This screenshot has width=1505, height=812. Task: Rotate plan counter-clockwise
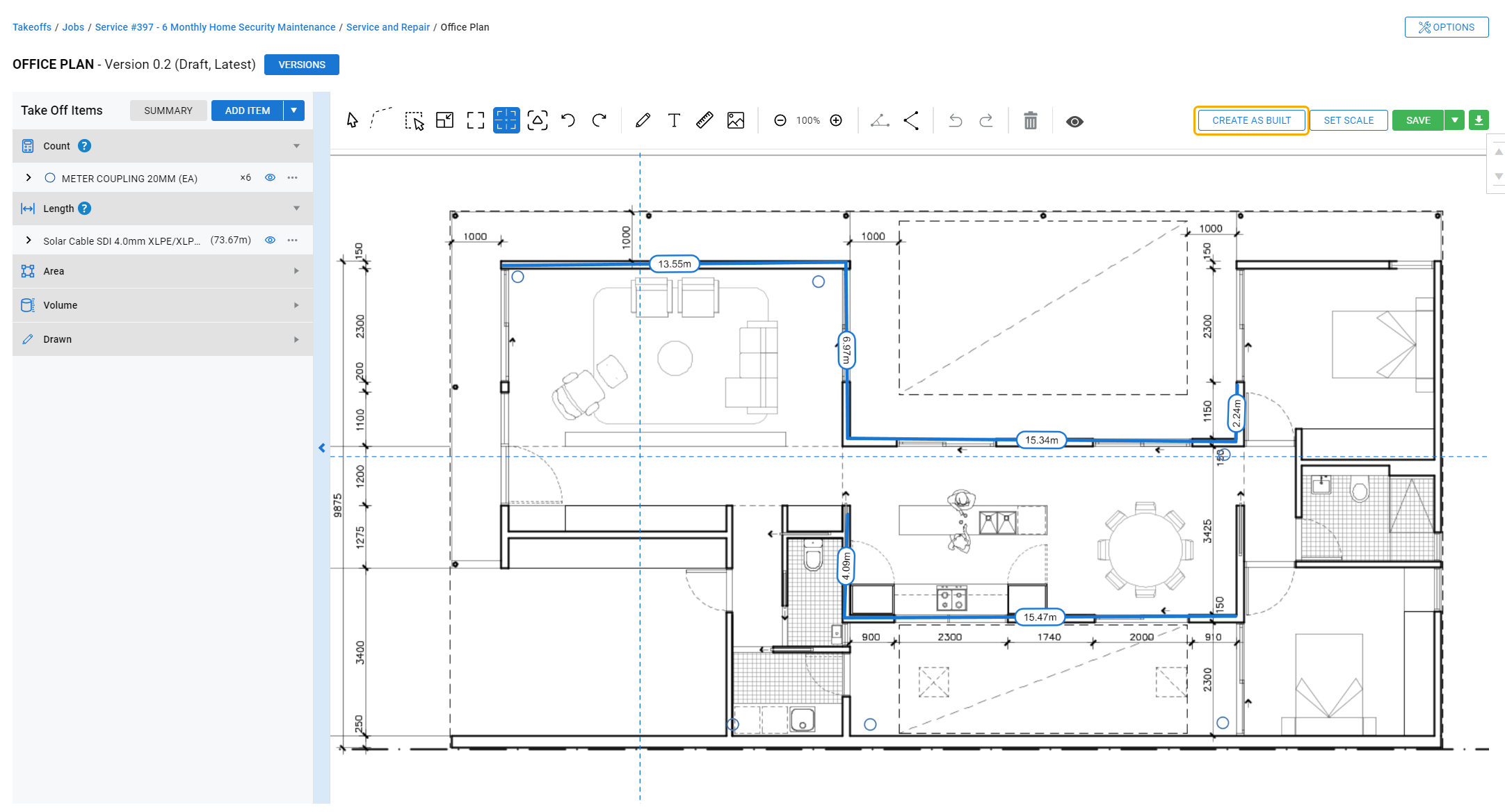[x=568, y=120]
